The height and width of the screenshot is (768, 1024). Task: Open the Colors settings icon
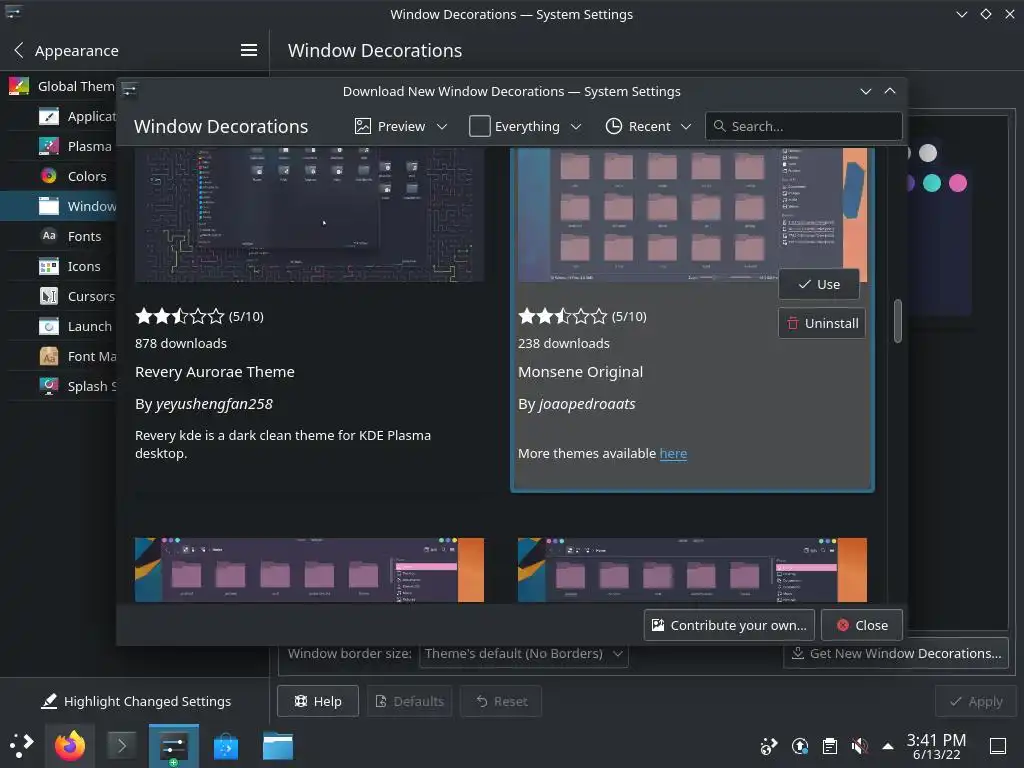coord(49,176)
